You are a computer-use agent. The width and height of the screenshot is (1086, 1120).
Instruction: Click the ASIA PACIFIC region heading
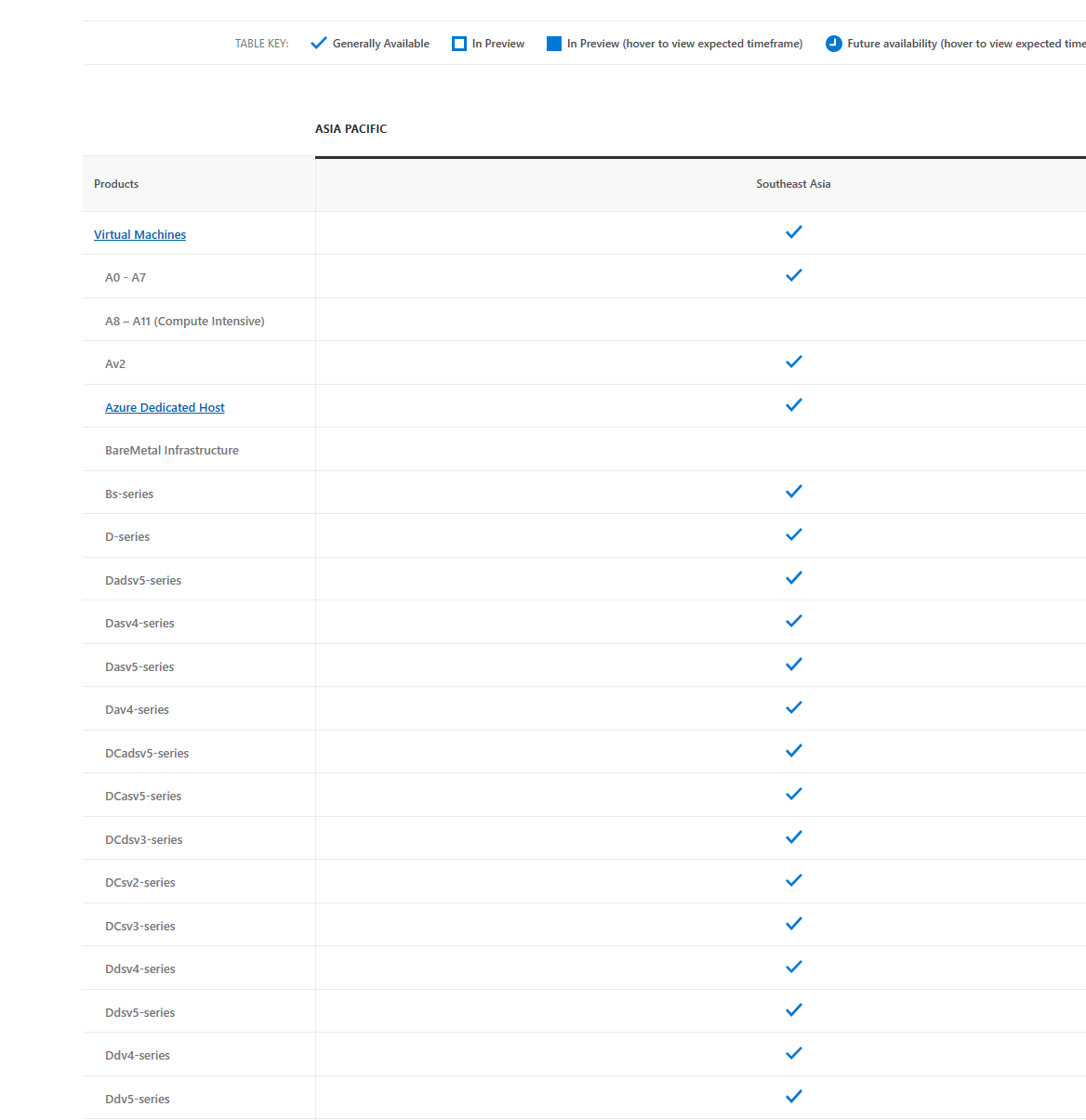tap(351, 129)
